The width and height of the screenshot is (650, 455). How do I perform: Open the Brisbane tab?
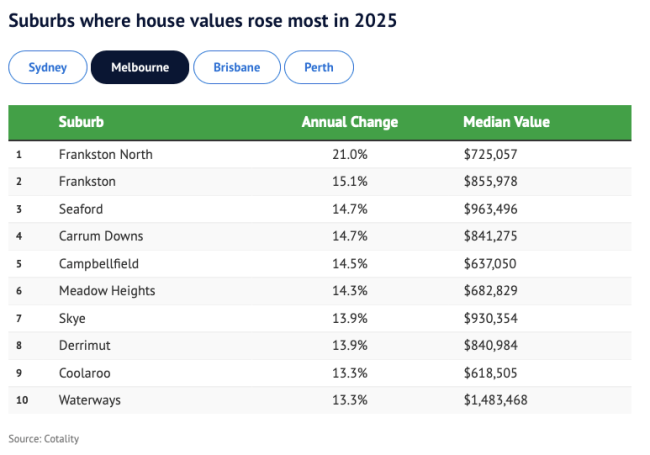(236, 67)
